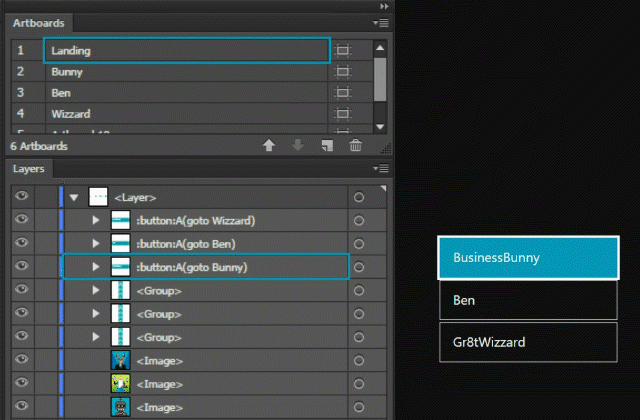Switch to the Layers panel tab
640x420 pixels.
point(28,169)
